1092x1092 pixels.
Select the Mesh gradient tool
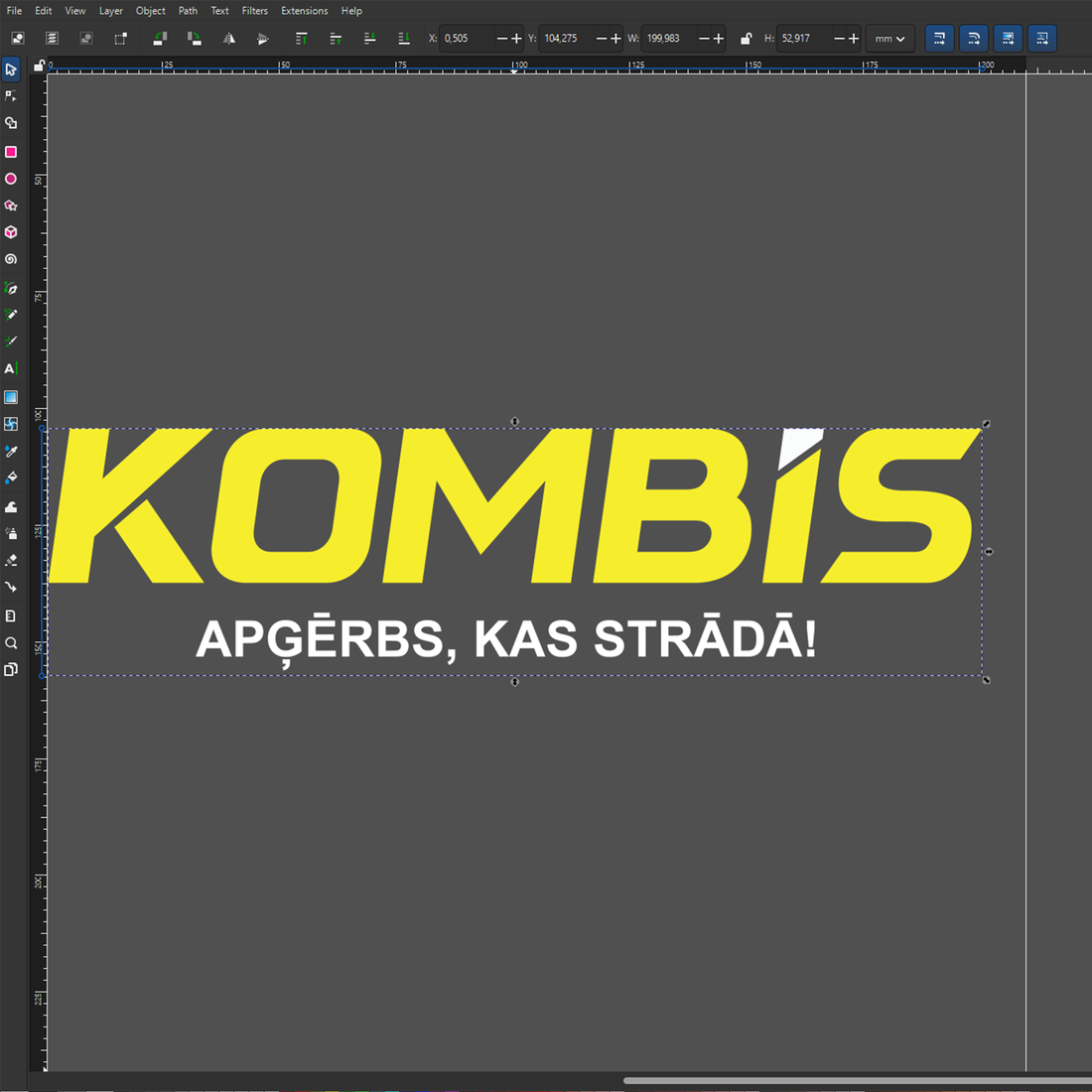pyautogui.click(x=11, y=424)
